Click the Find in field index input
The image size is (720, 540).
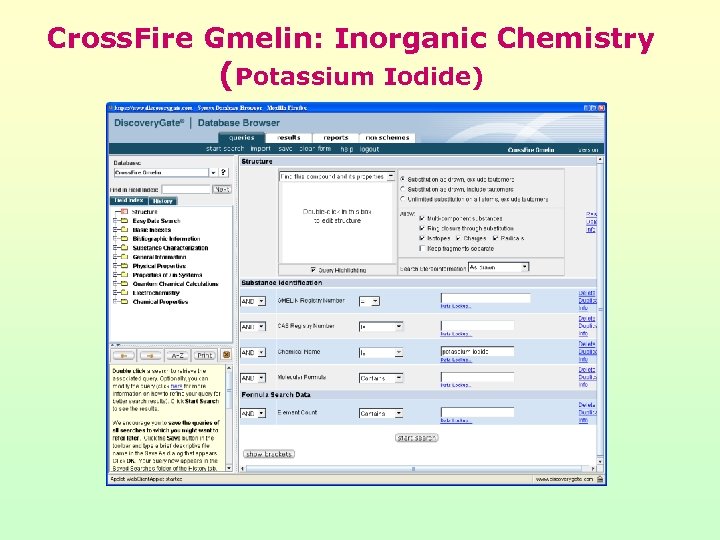click(186, 189)
